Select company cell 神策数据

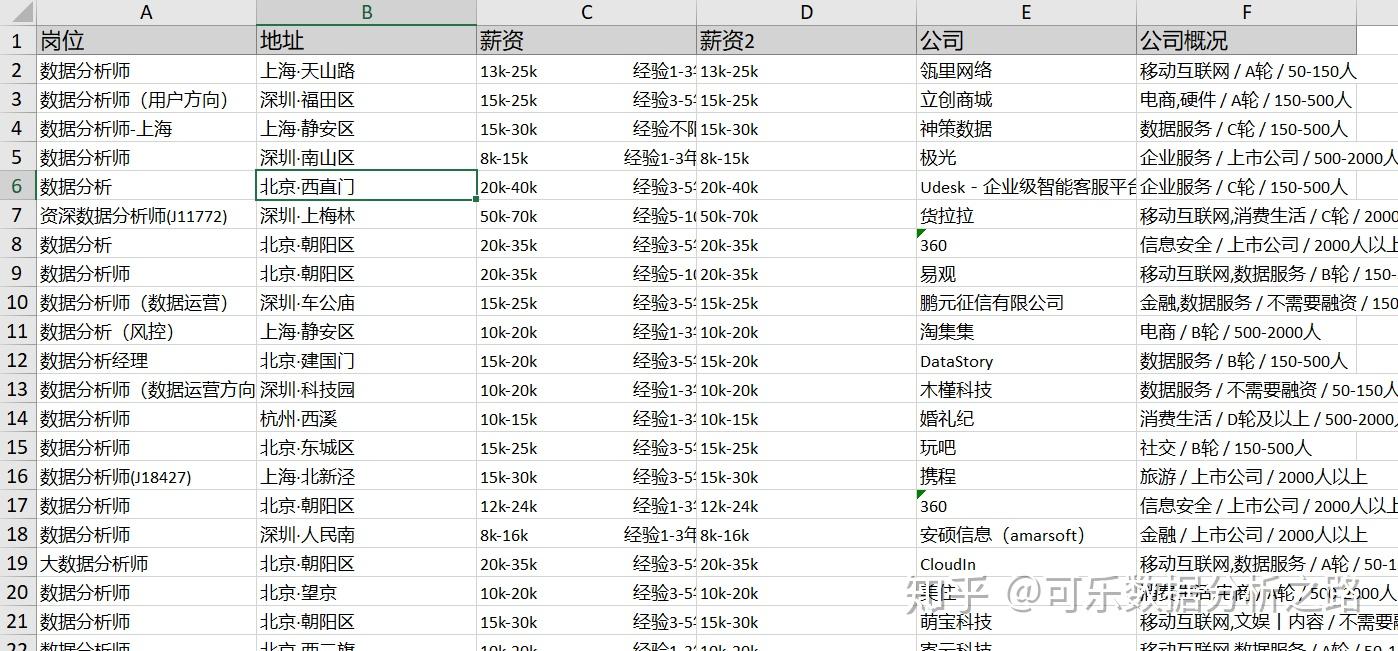point(1026,128)
